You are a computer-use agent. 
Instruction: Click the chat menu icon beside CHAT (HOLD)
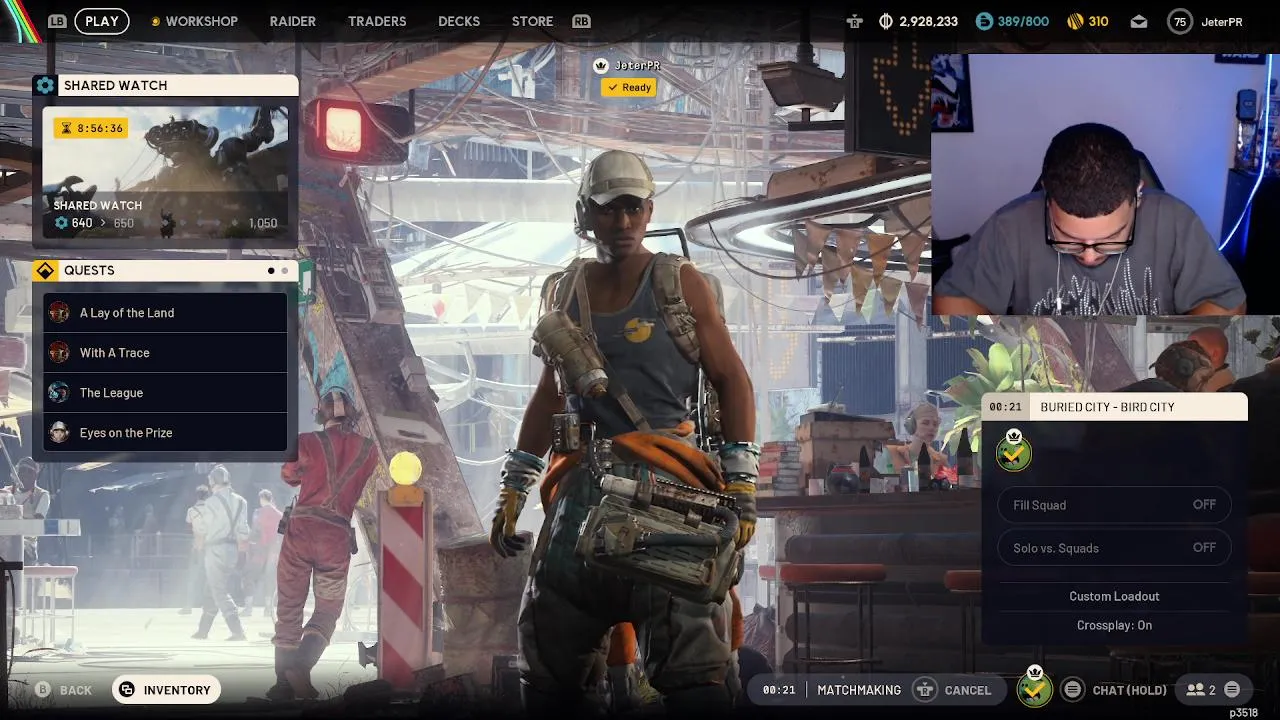[1072, 689]
